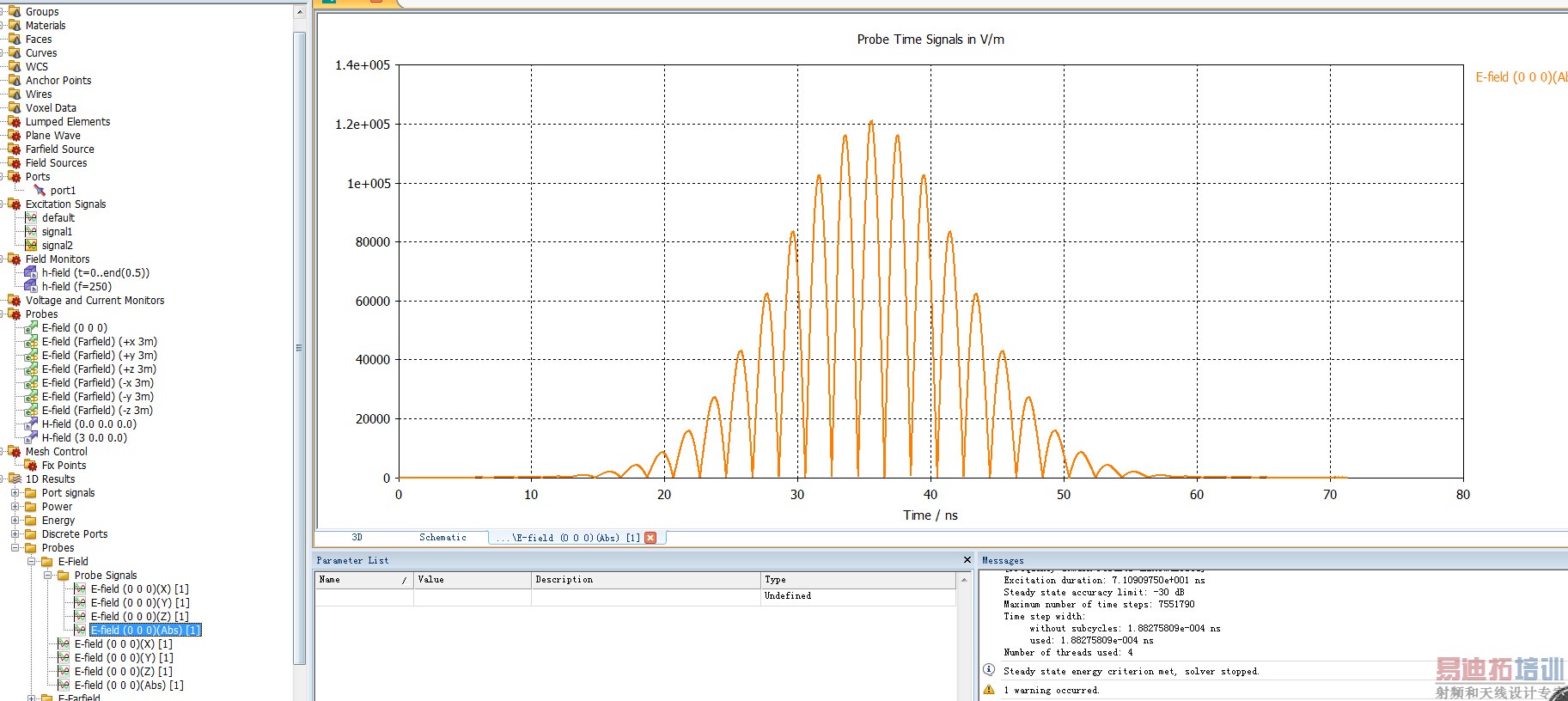Expand the E-Farfield folder
The image size is (1568, 701).
32,698
